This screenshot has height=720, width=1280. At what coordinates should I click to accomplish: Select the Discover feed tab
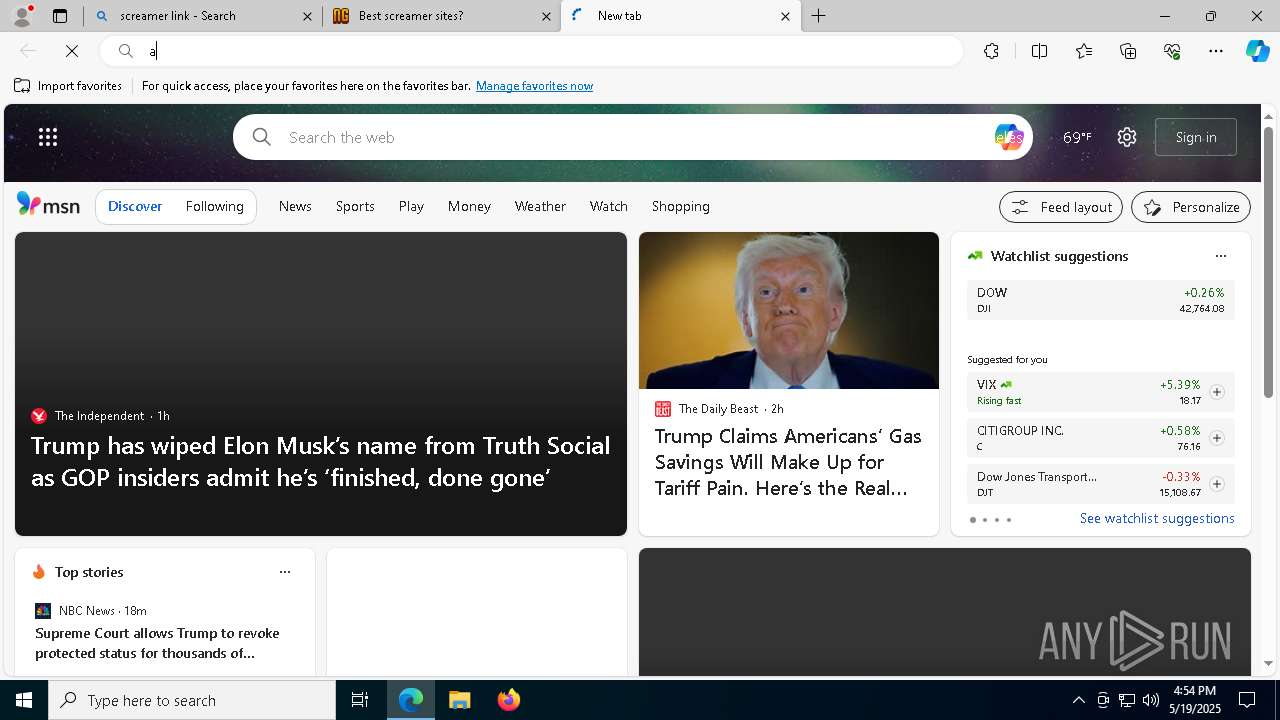tap(135, 206)
